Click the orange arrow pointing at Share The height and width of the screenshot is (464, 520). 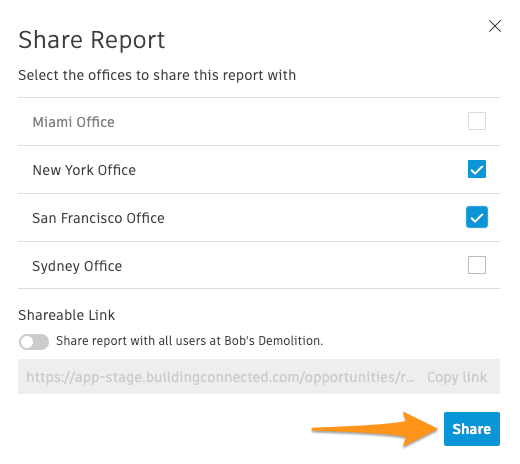pos(374,429)
